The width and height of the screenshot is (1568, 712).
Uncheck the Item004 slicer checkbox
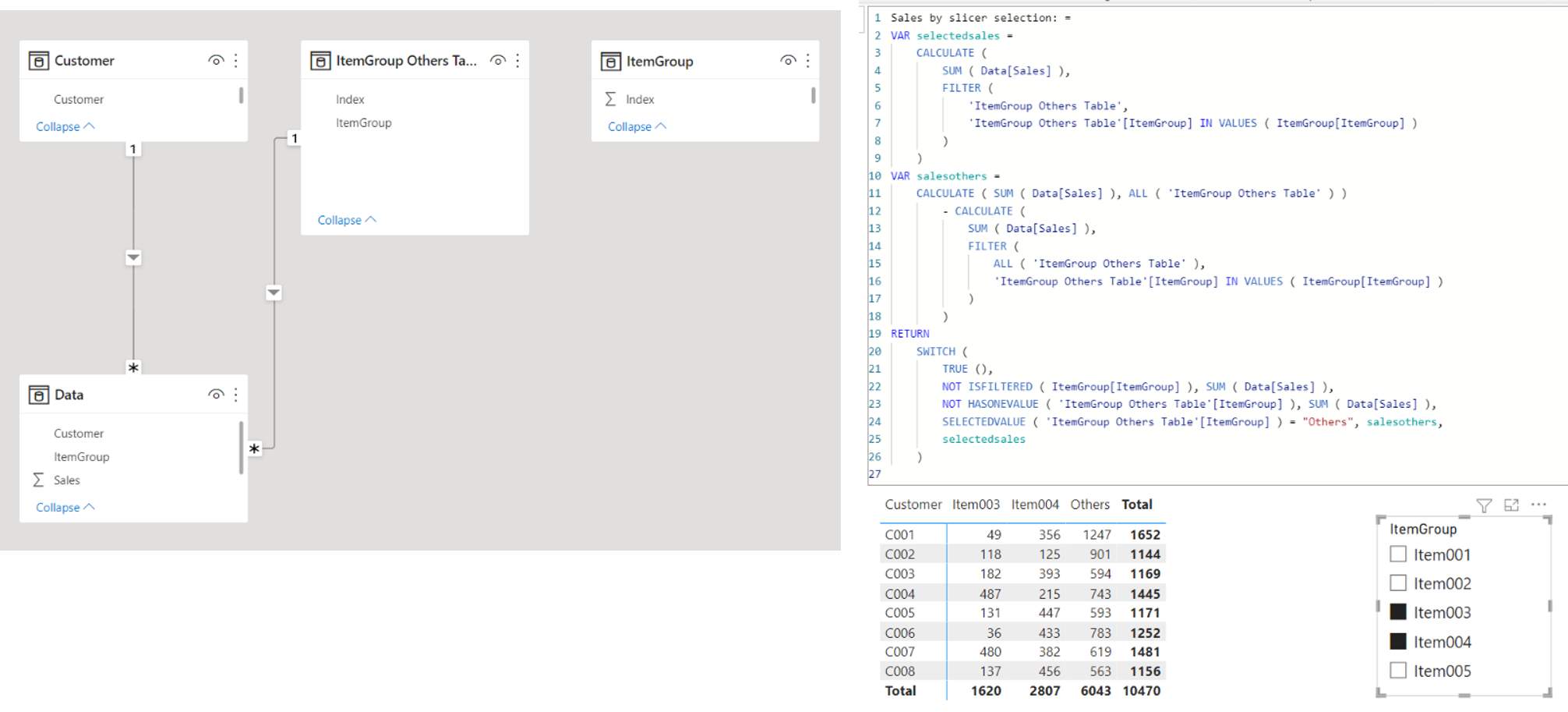1398,641
